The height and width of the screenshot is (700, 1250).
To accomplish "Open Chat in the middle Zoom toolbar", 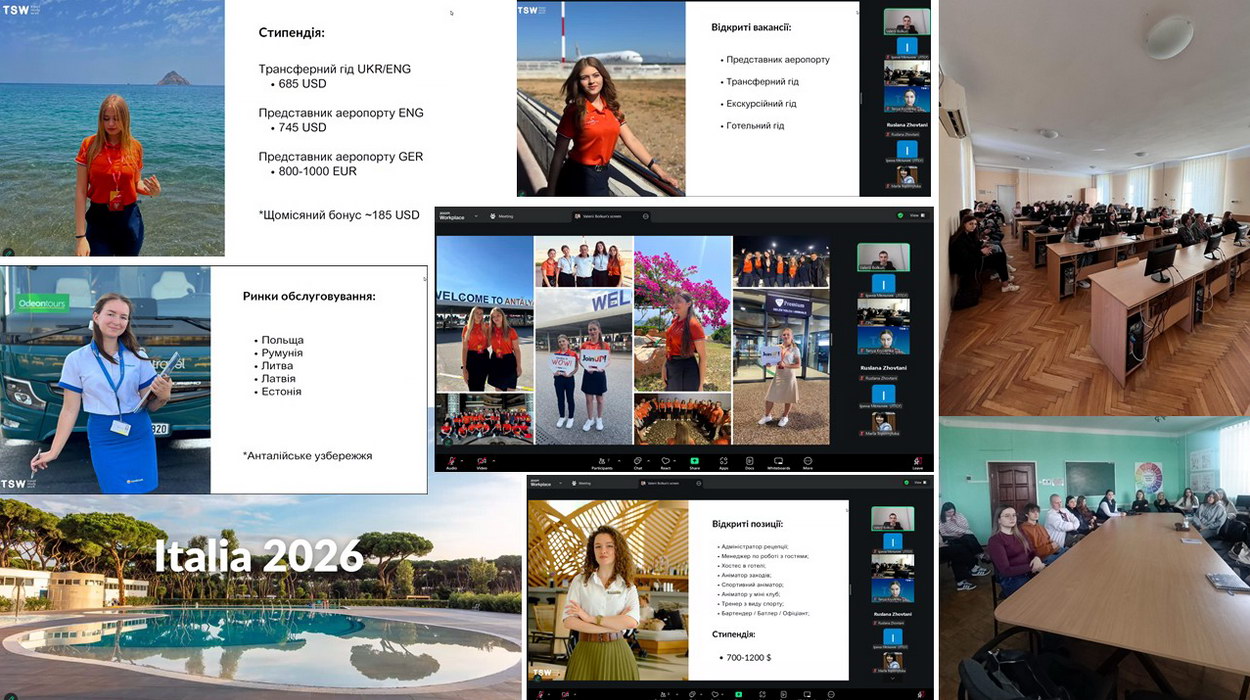I will point(637,461).
